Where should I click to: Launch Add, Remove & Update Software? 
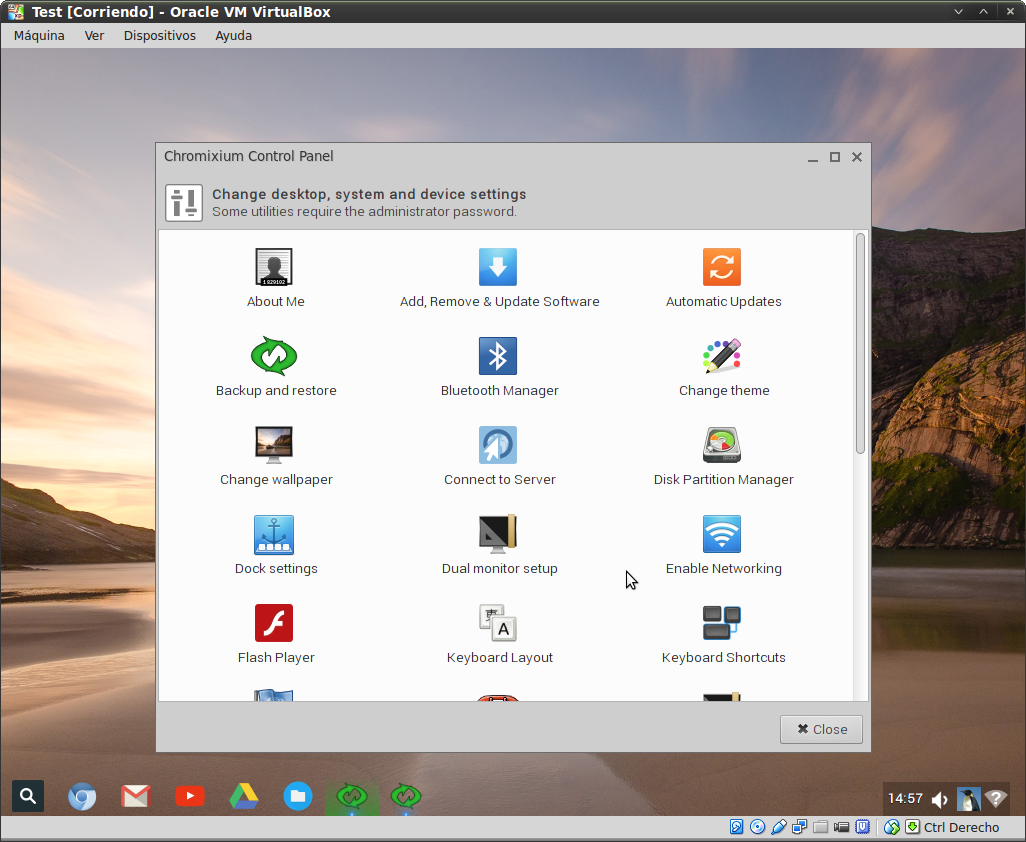(498, 268)
